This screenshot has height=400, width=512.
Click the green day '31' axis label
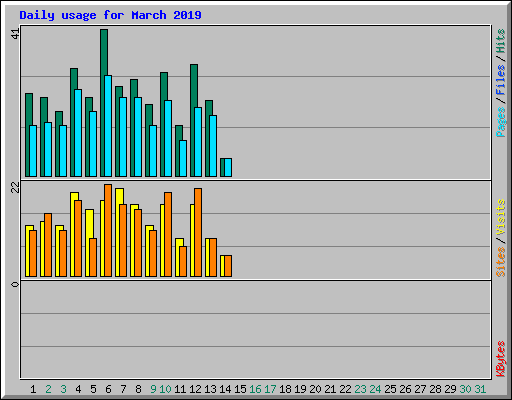tap(480, 389)
